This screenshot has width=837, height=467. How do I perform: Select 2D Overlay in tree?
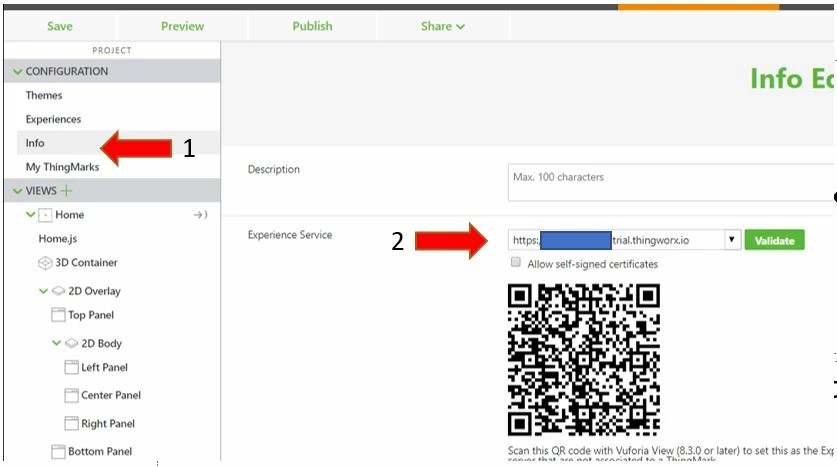(94, 291)
